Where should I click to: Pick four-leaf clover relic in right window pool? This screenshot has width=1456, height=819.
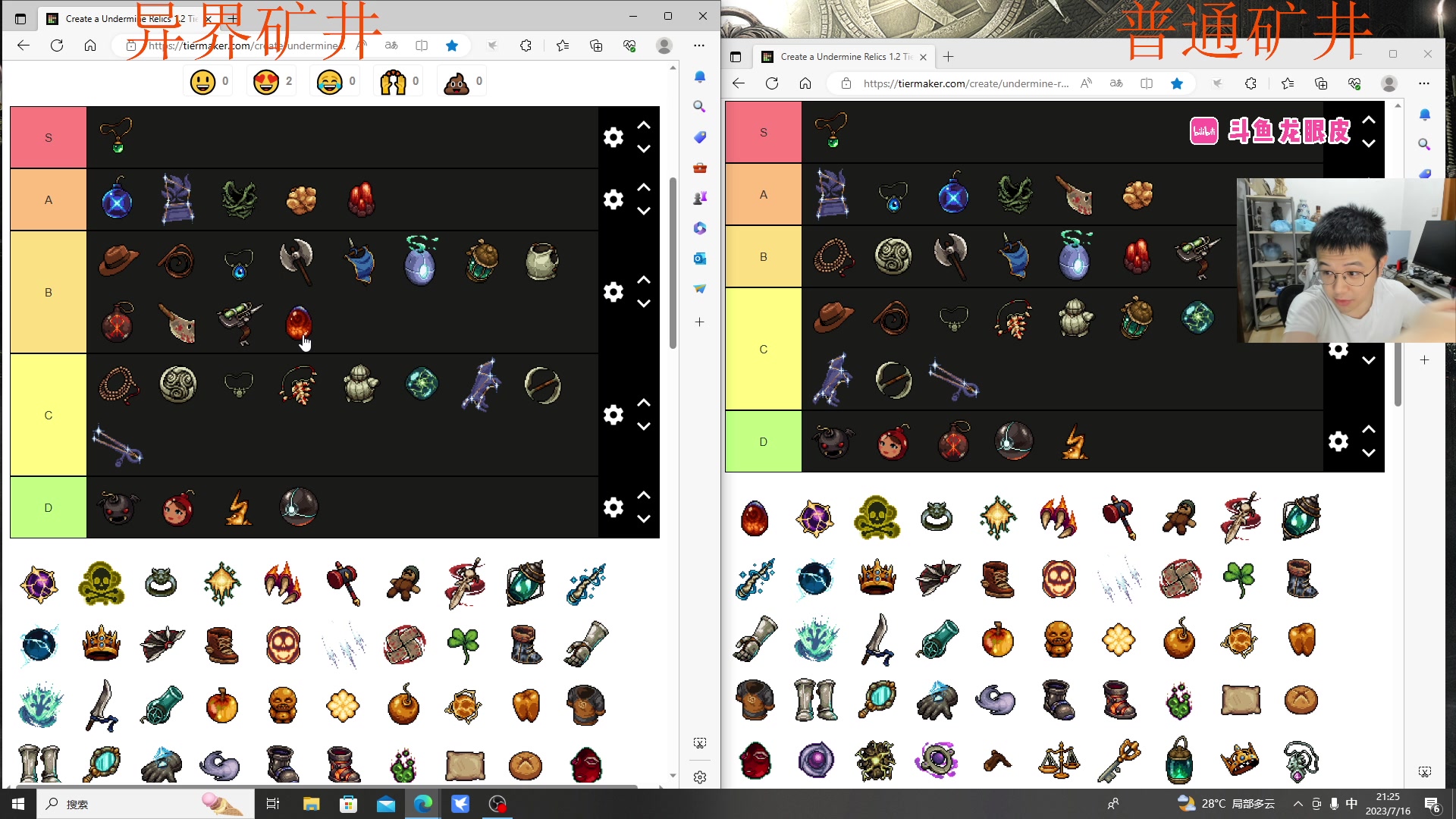[x=1239, y=579]
